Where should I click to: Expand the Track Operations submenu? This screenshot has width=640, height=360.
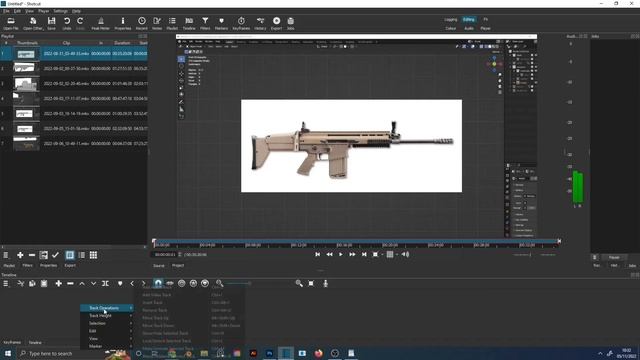tap(107, 308)
